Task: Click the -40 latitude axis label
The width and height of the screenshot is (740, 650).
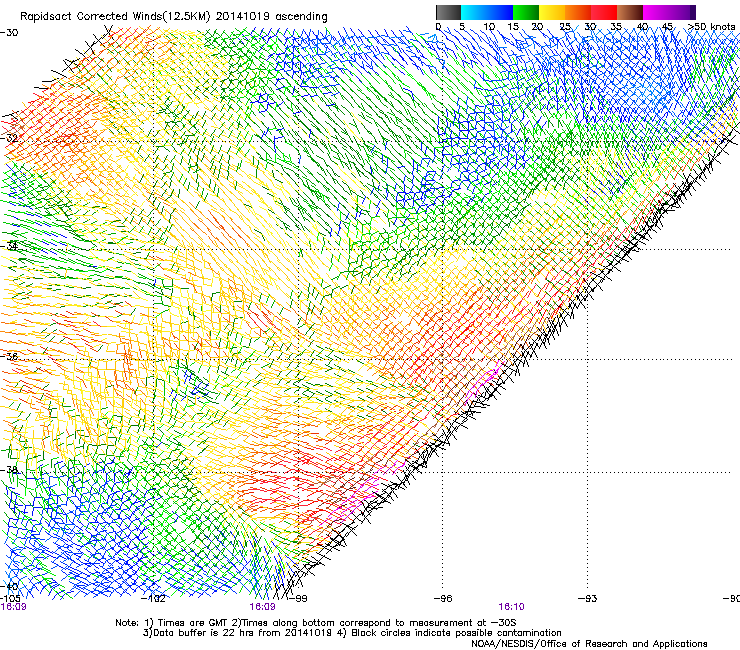Action: pos(9,586)
